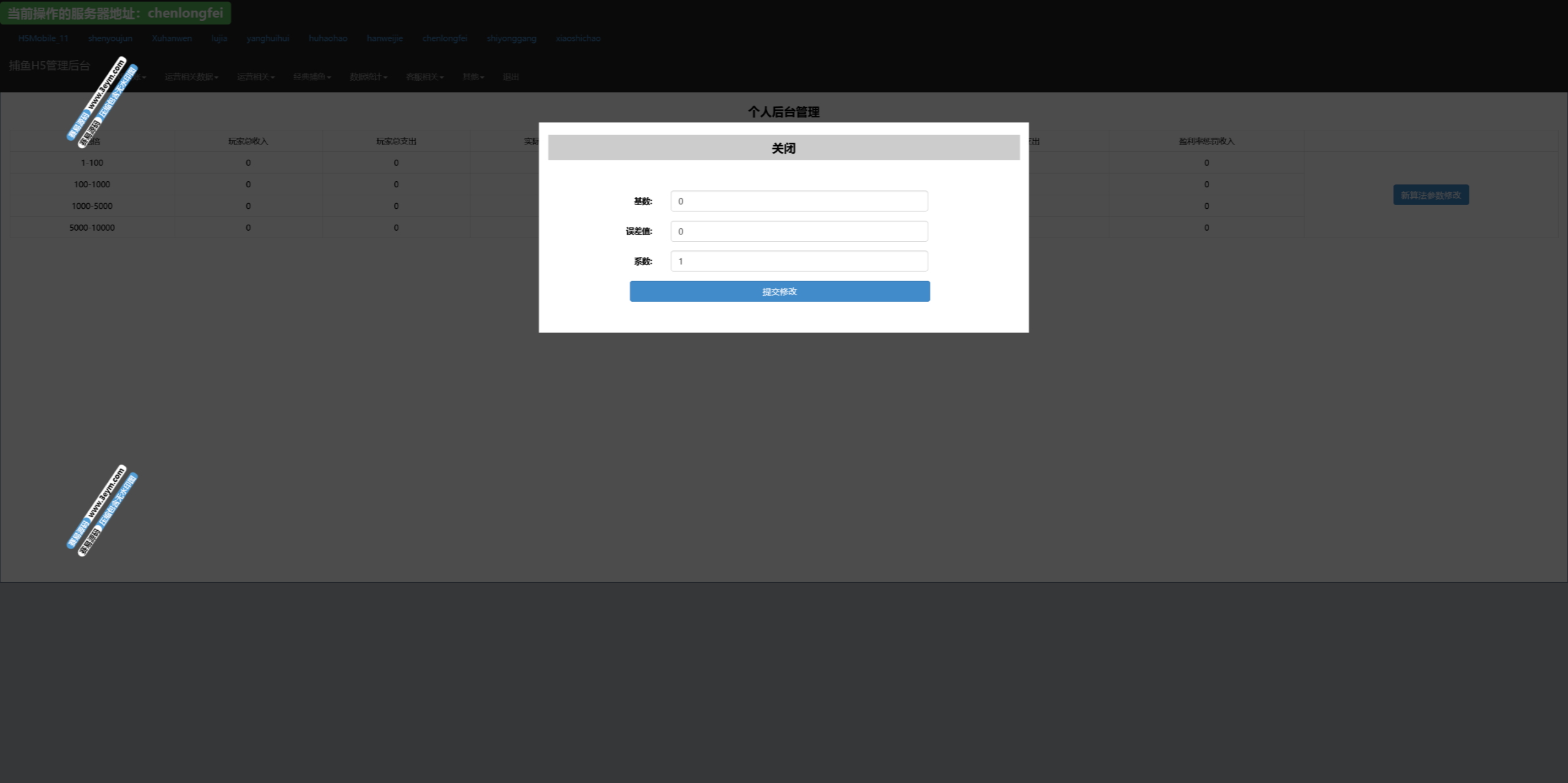The height and width of the screenshot is (783, 1568).
Task: Open the 经典捕鱼 dropdown menu
Action: point(312,77)
